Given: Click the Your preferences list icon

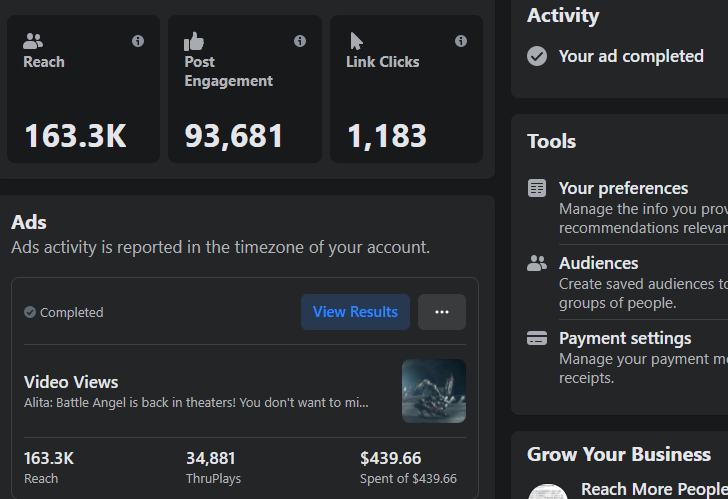Looking at the screenshot, I should coord(537,188).
